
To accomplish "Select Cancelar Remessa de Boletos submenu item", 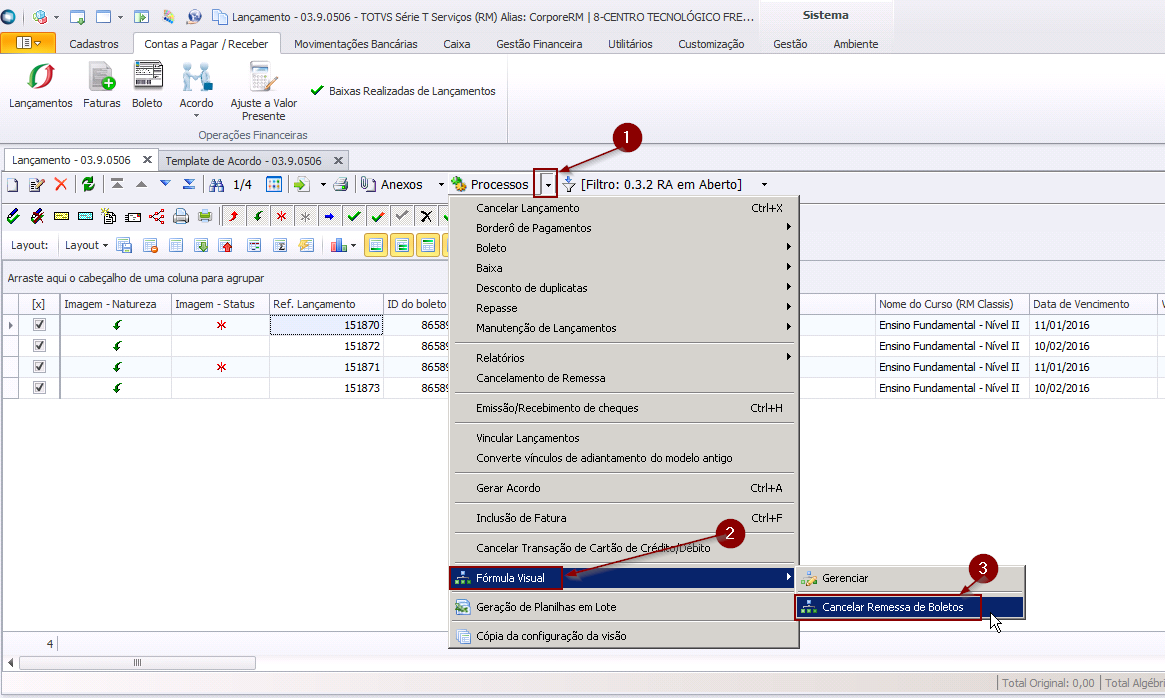I will pos(892,607).
